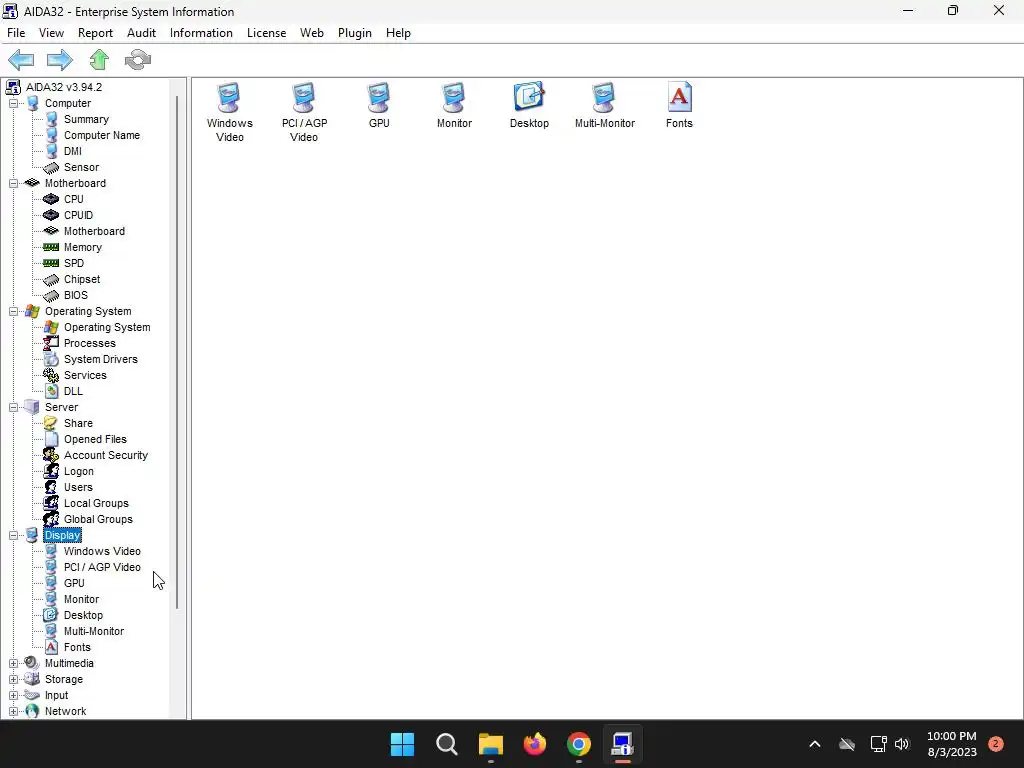The width and height of the screenshot is (1024, 768).
Task: Select System Drivers in the tree
Action: (101, 359)
